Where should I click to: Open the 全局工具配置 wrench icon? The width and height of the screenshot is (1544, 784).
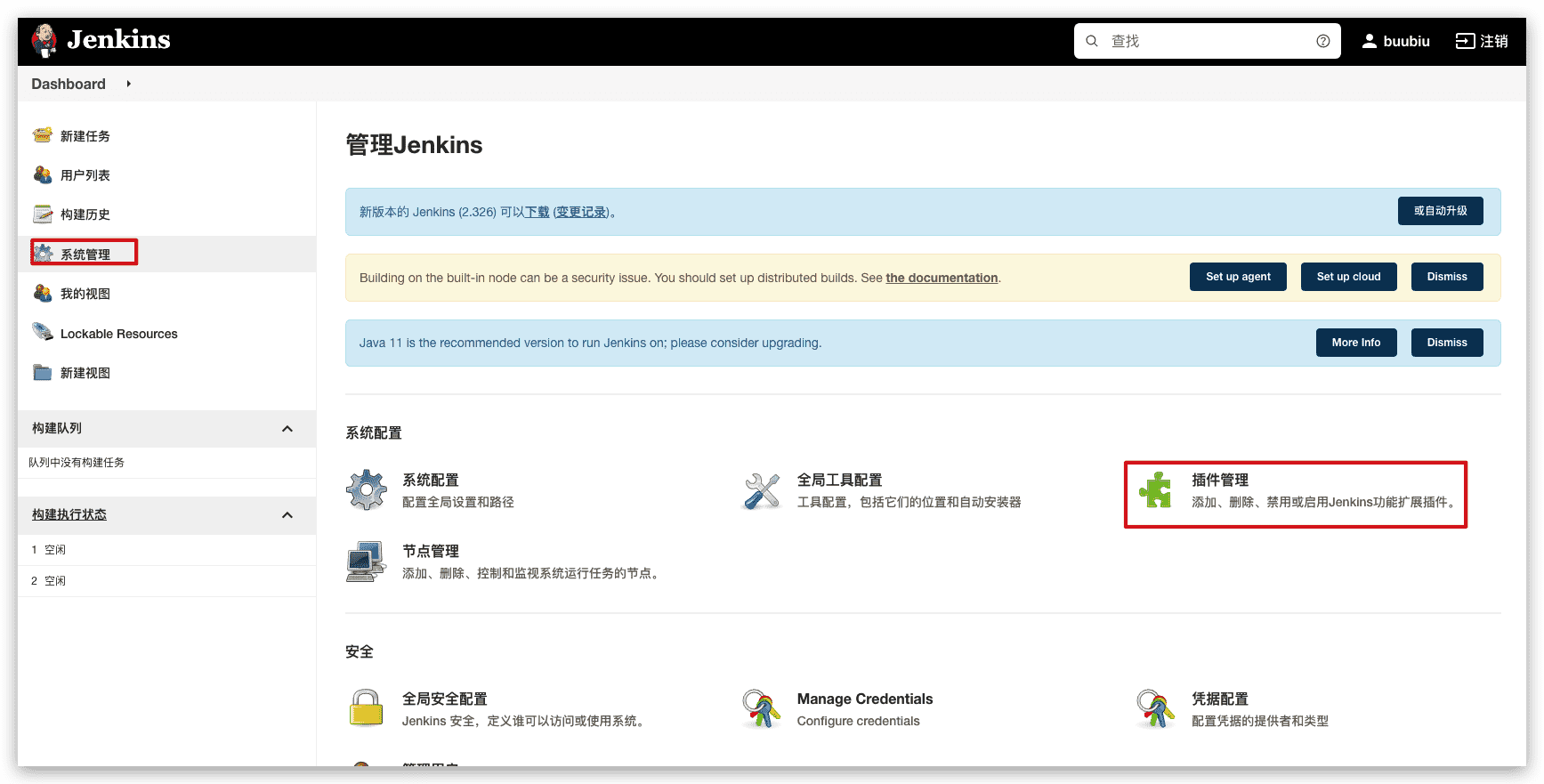[762, 490]
